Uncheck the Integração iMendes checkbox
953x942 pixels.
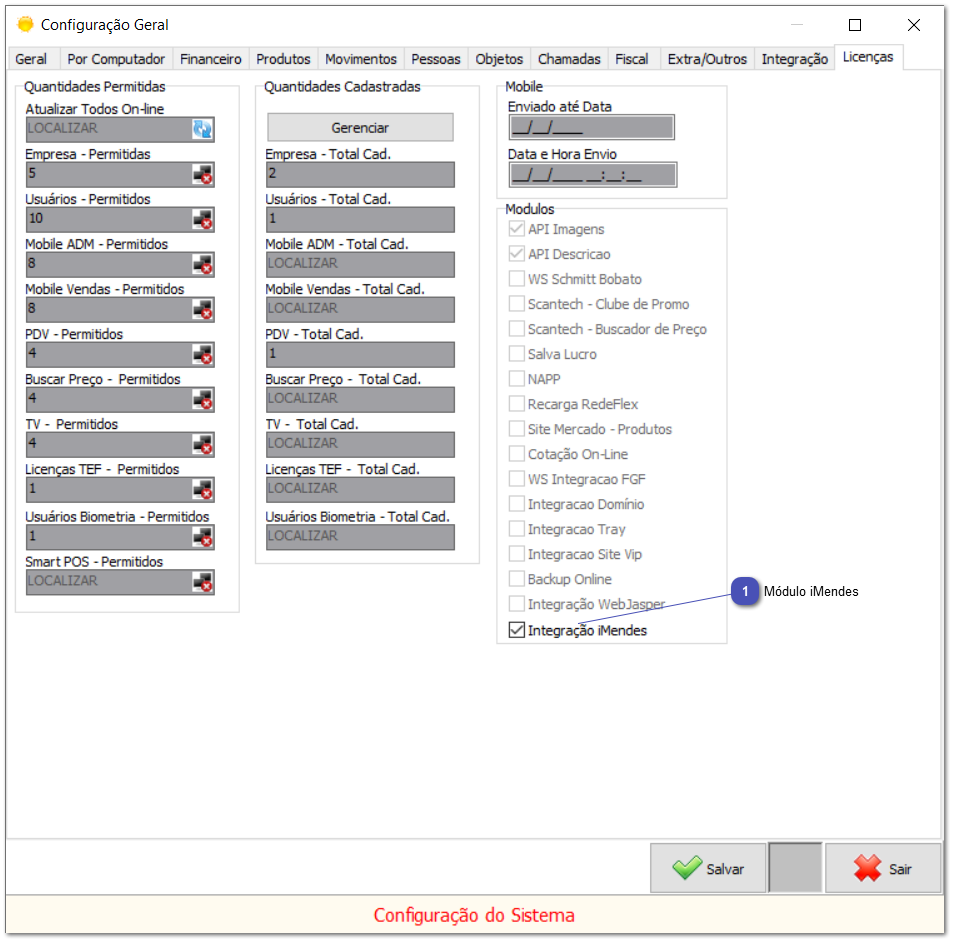(516, 631)
